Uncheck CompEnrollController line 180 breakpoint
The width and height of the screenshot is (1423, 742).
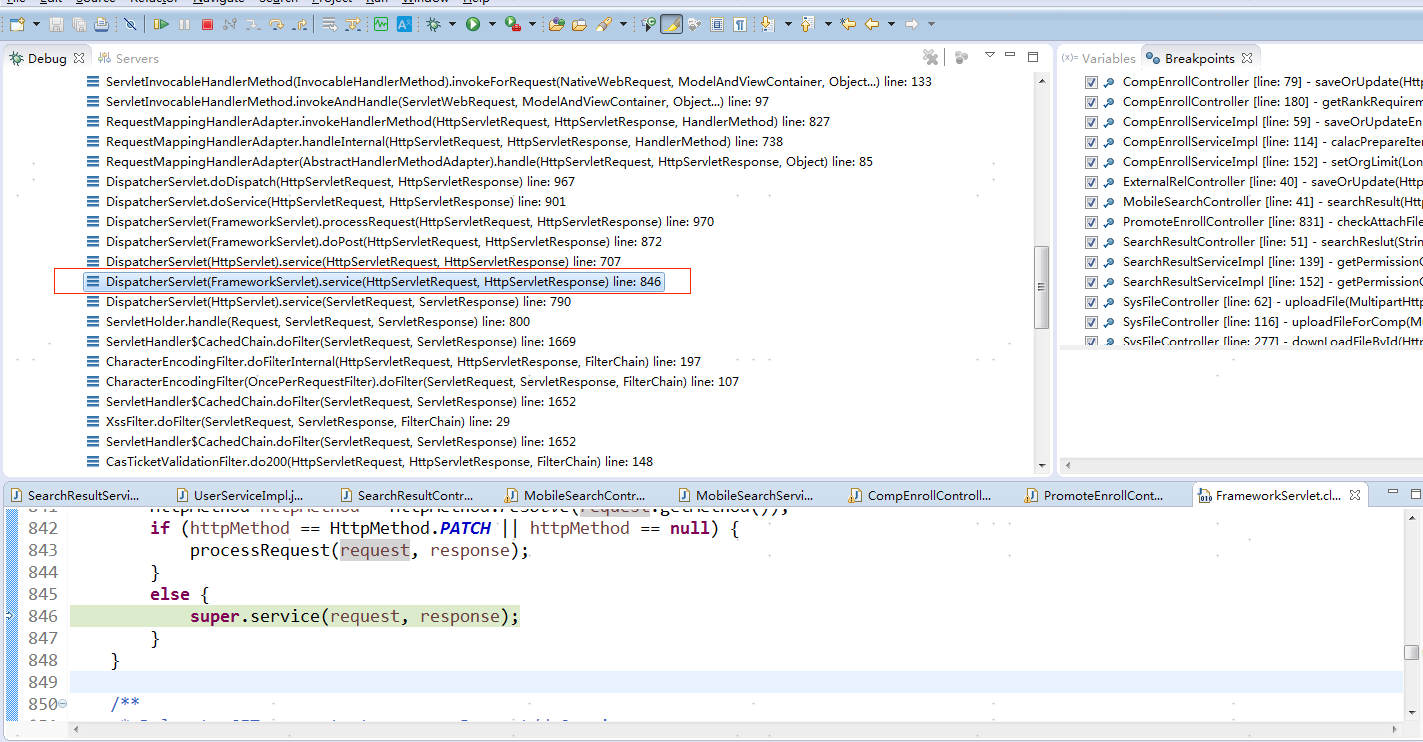[x=1091, y=102]
